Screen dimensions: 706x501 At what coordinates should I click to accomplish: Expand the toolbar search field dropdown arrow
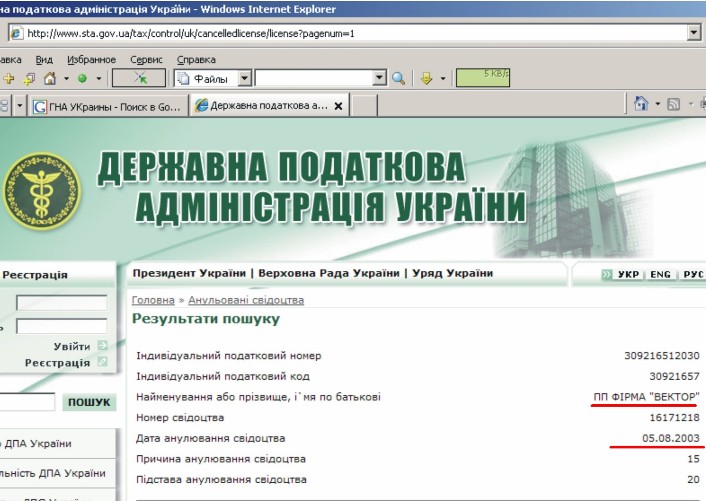tap(380, 78)
